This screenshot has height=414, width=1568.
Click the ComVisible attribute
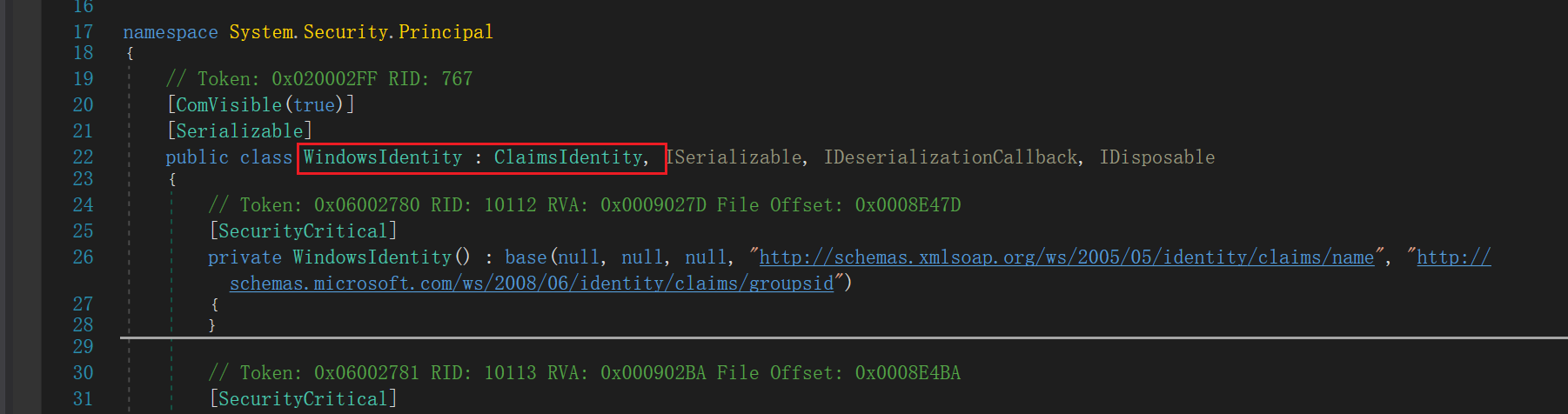tap(229, 105)
